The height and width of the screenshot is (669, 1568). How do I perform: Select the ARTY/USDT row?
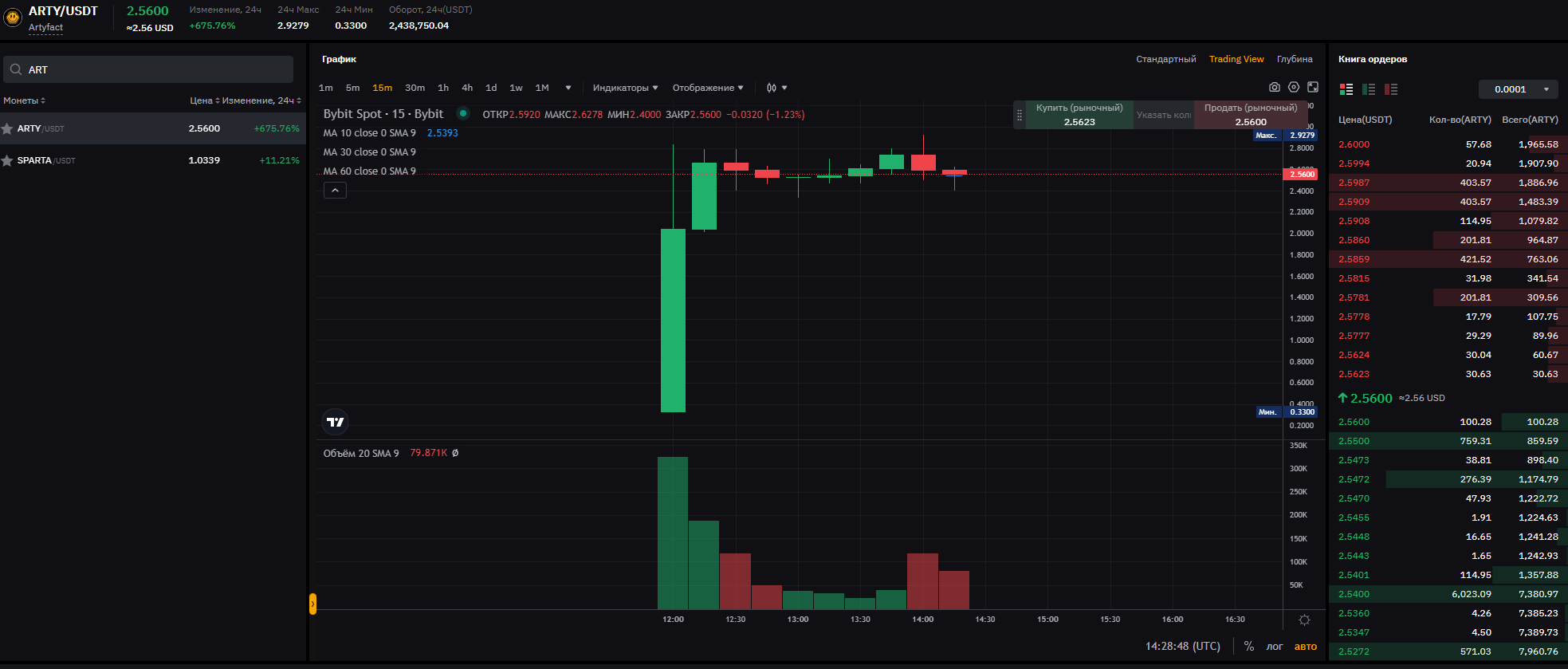pyautogui.click(x=153, y=128)
